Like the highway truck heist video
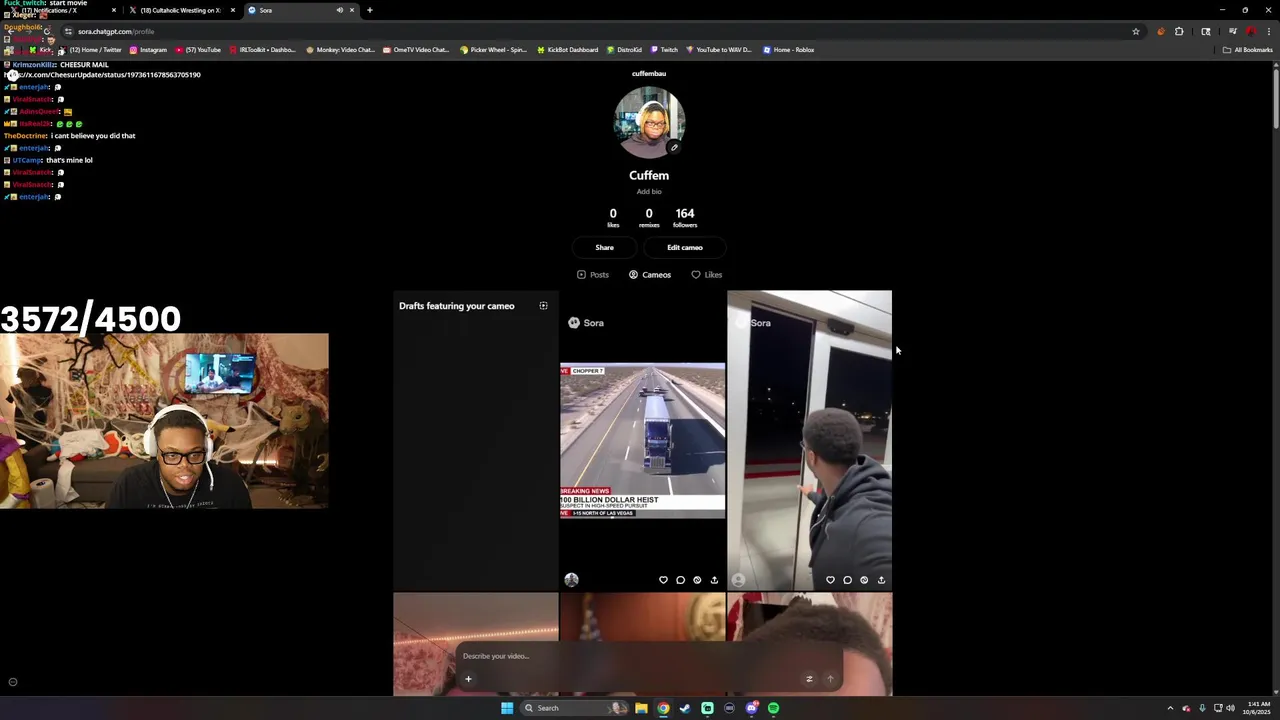Viewport: 1280px width, 720px height. (663, 580)
